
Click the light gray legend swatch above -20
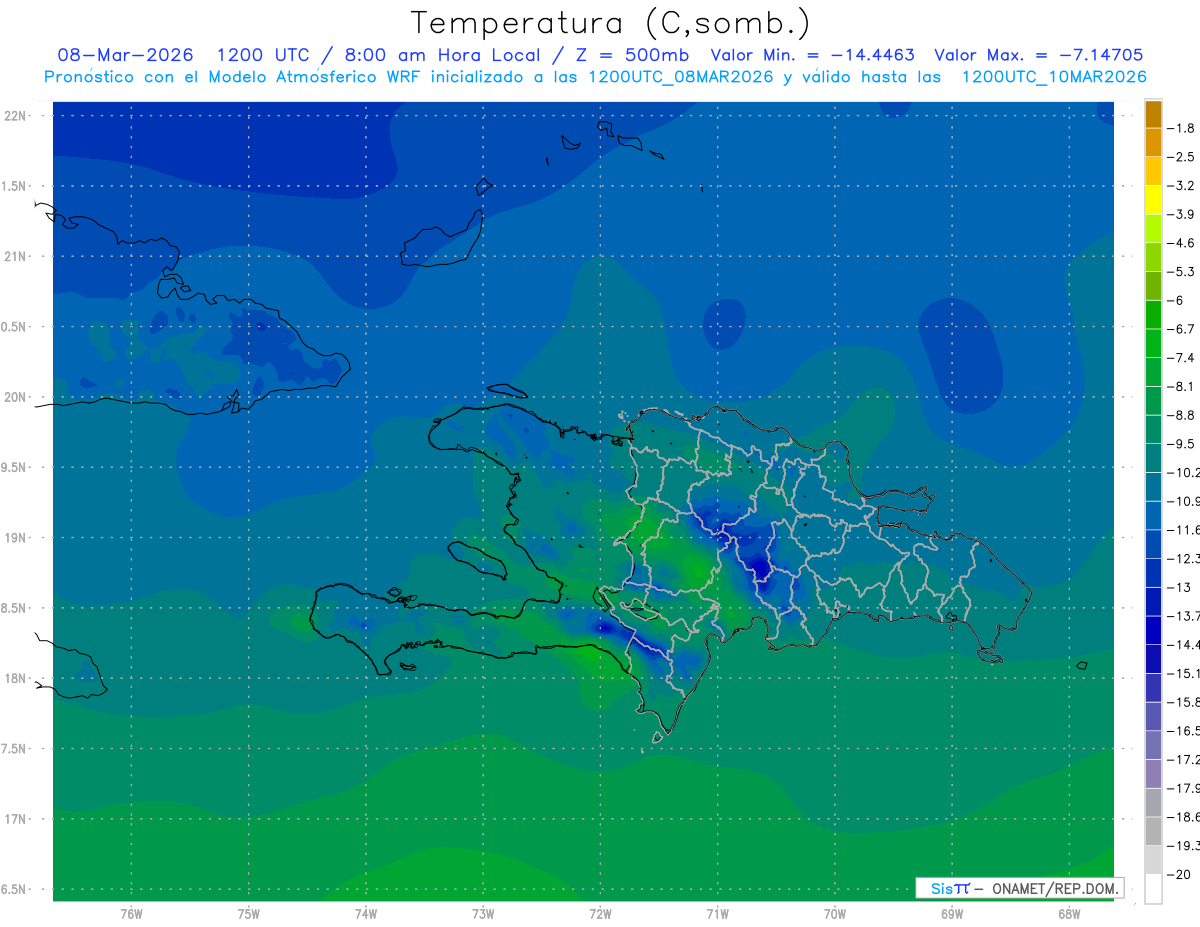coord(1153,860)
